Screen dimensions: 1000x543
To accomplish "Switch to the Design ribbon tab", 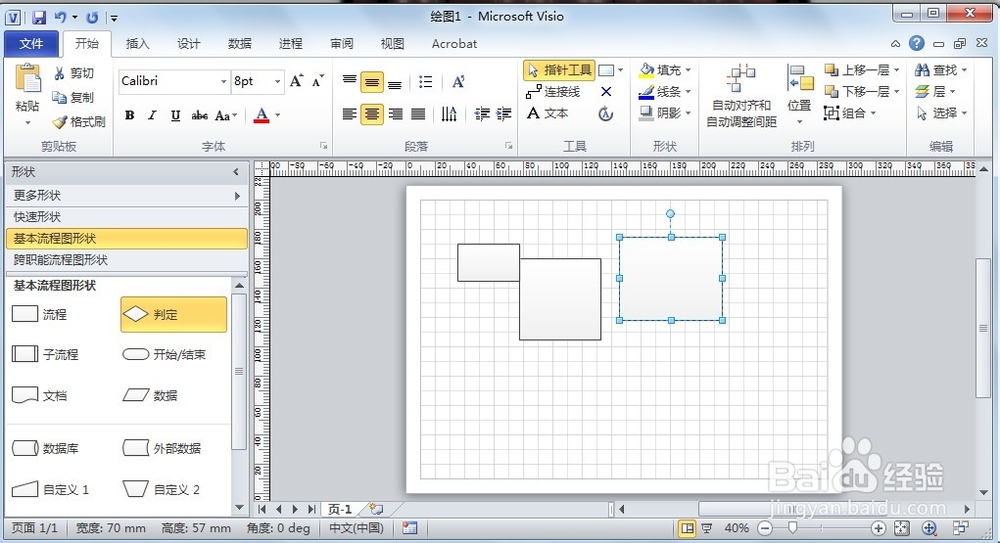I will (x=188, y=44).
